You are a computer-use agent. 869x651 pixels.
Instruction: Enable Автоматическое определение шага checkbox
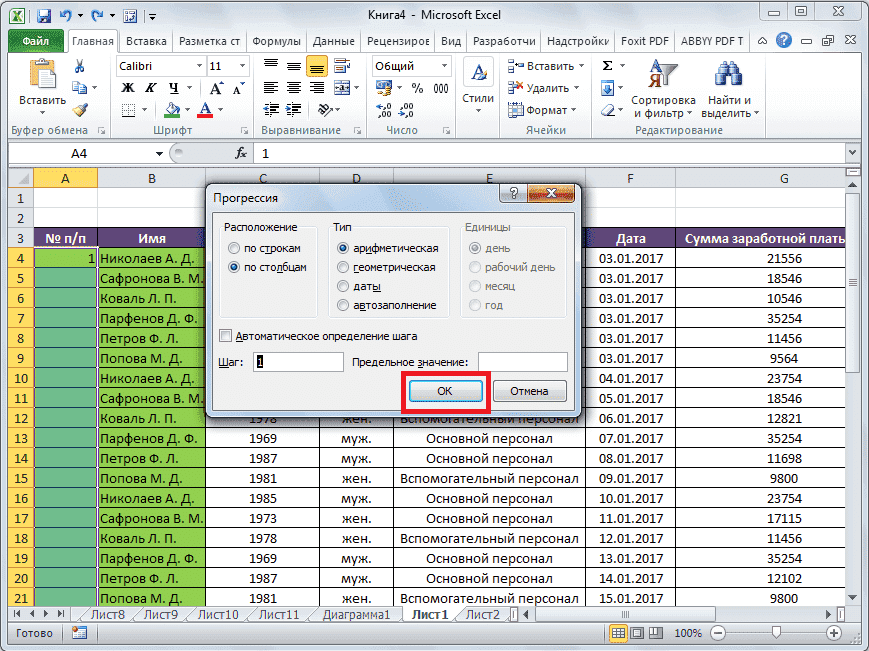tap(225, 337)
